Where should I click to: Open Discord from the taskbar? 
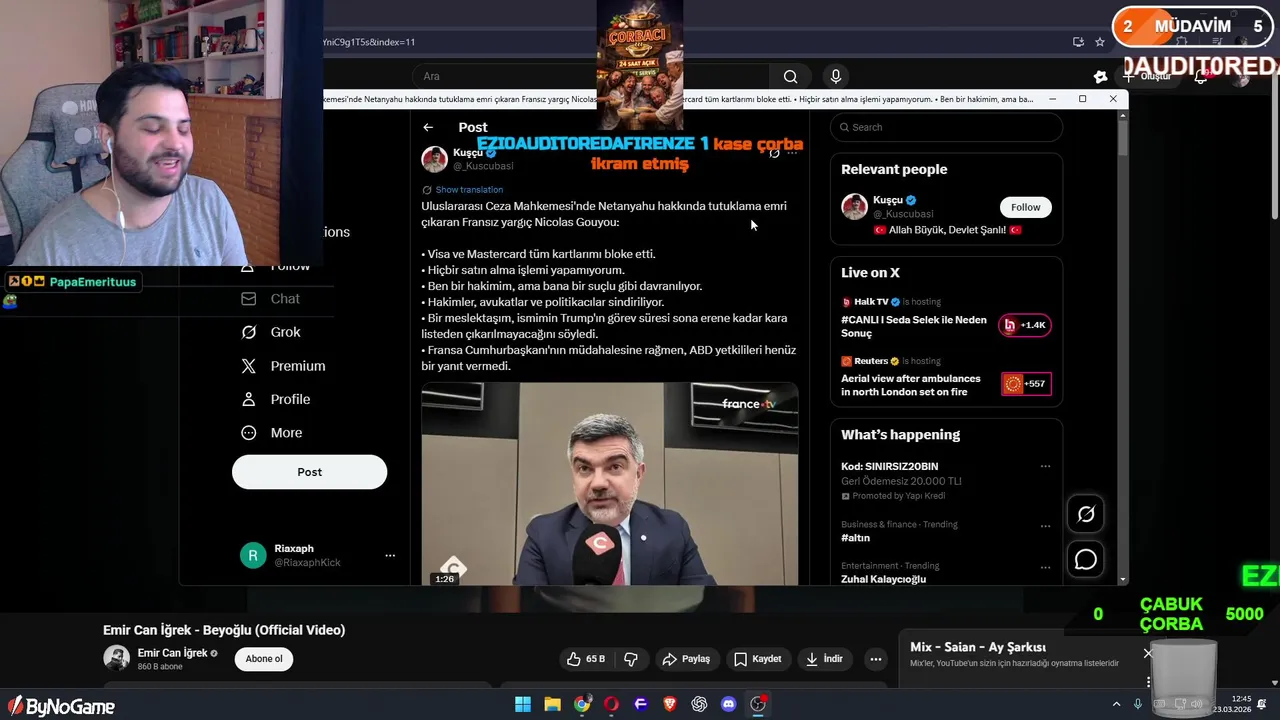point(729,704)
